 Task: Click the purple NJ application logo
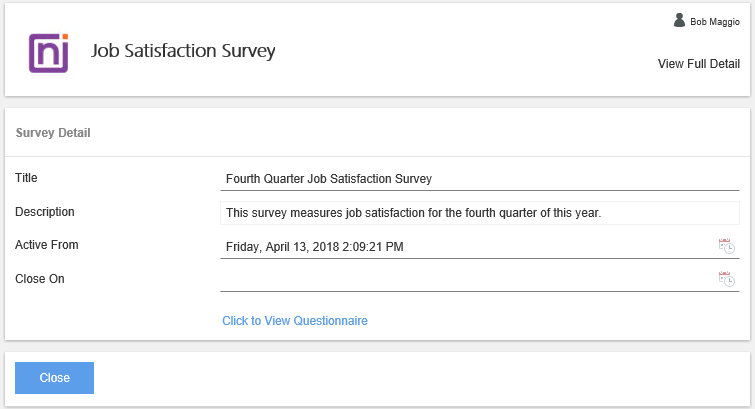point(48,53)
